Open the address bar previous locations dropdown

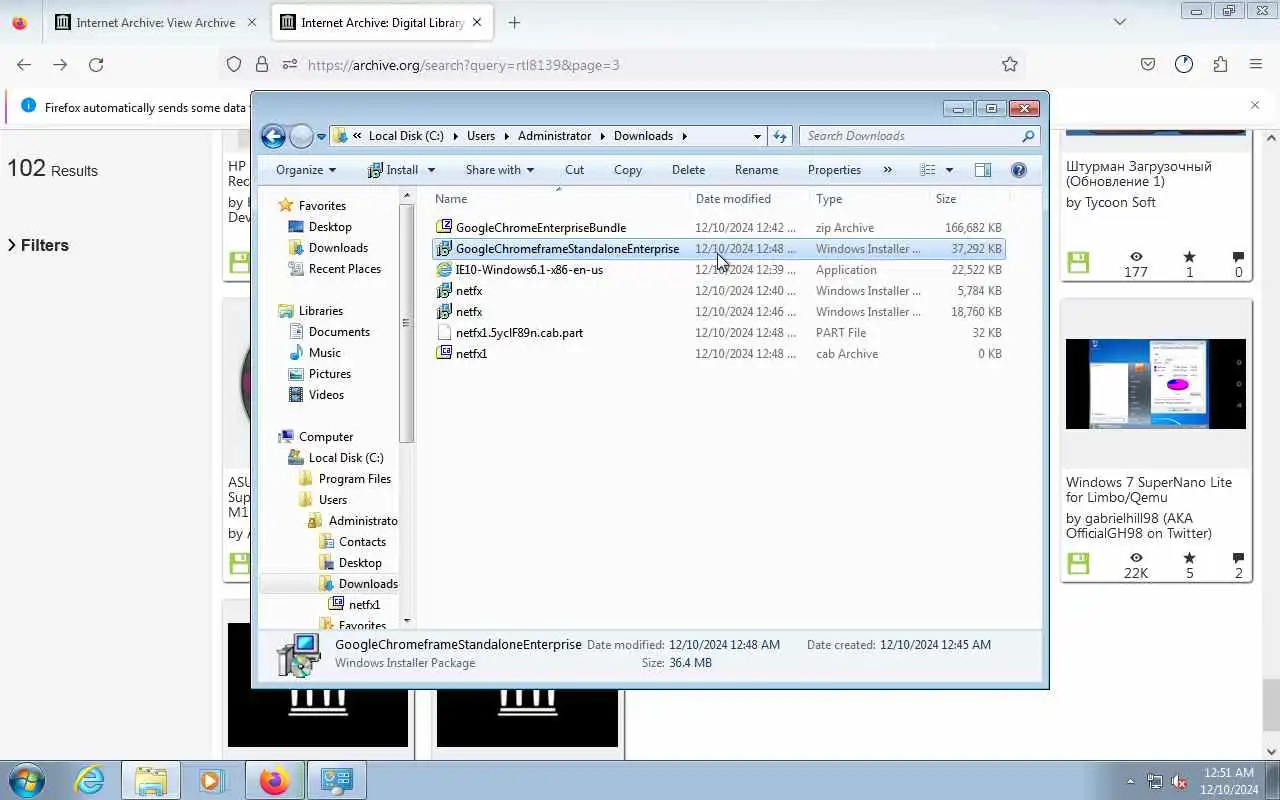pos(757,136)
